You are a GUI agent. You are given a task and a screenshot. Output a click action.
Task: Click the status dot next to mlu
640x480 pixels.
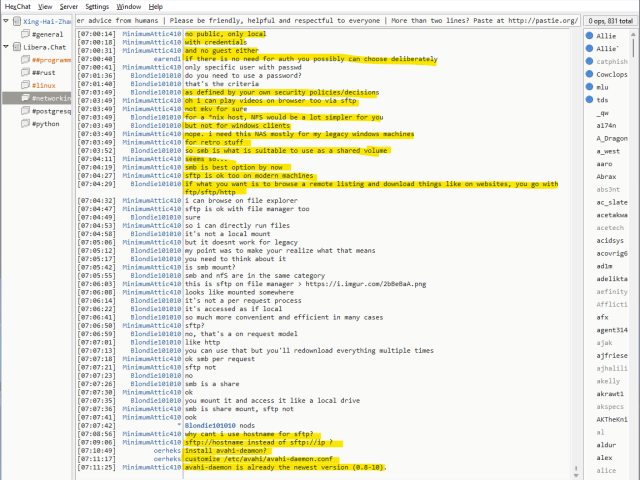click(589, 87)
